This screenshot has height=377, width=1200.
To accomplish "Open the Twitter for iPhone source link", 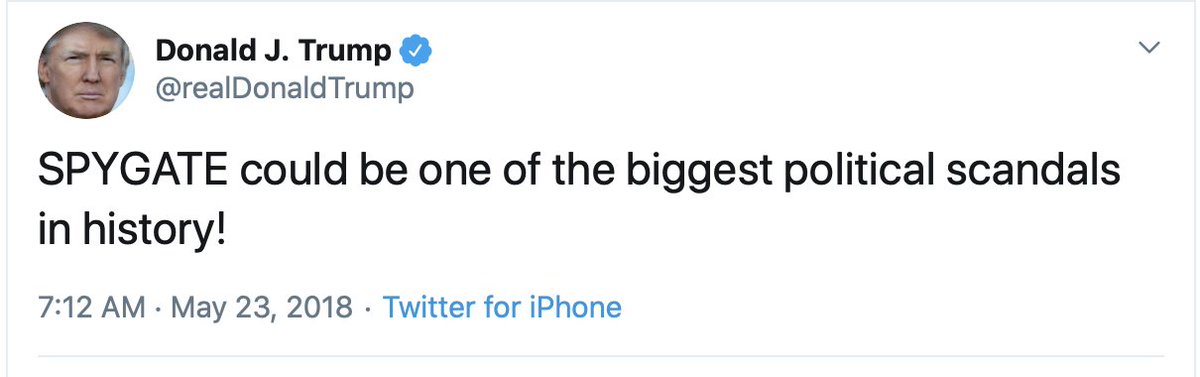I will pos(502,306).
